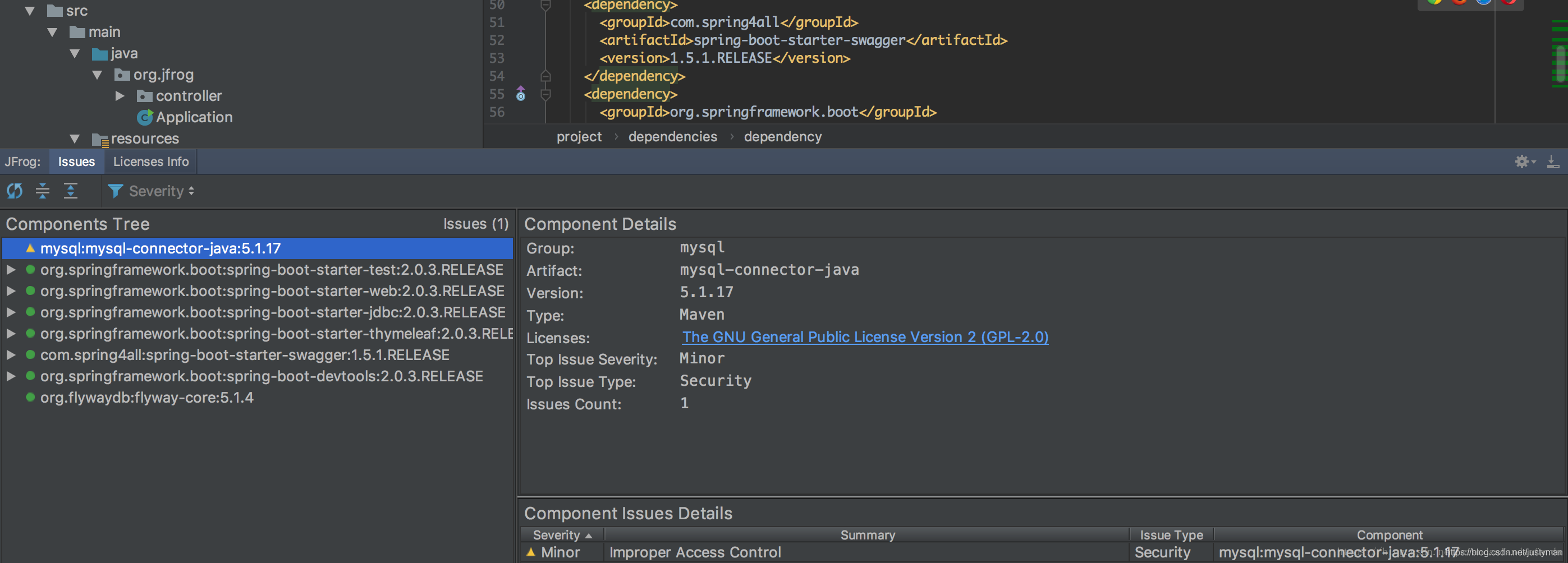Open the Severity filter dropdown
Screen dimensions: 1568x563
click(x=161, y=191)
